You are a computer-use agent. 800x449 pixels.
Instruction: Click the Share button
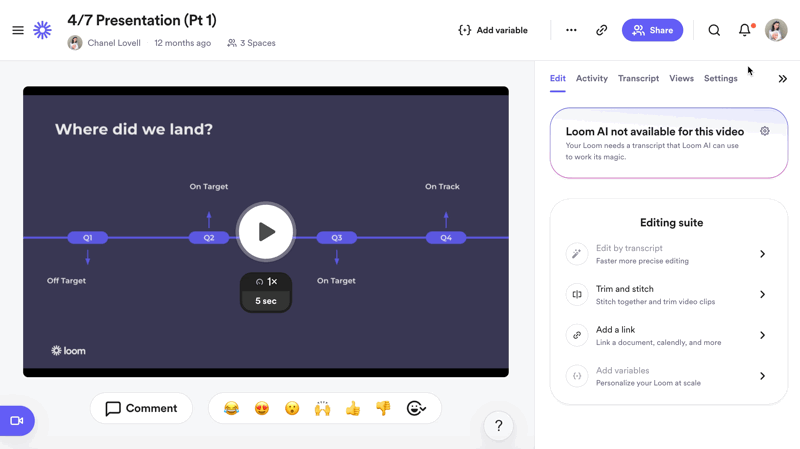tap(652, 31)
